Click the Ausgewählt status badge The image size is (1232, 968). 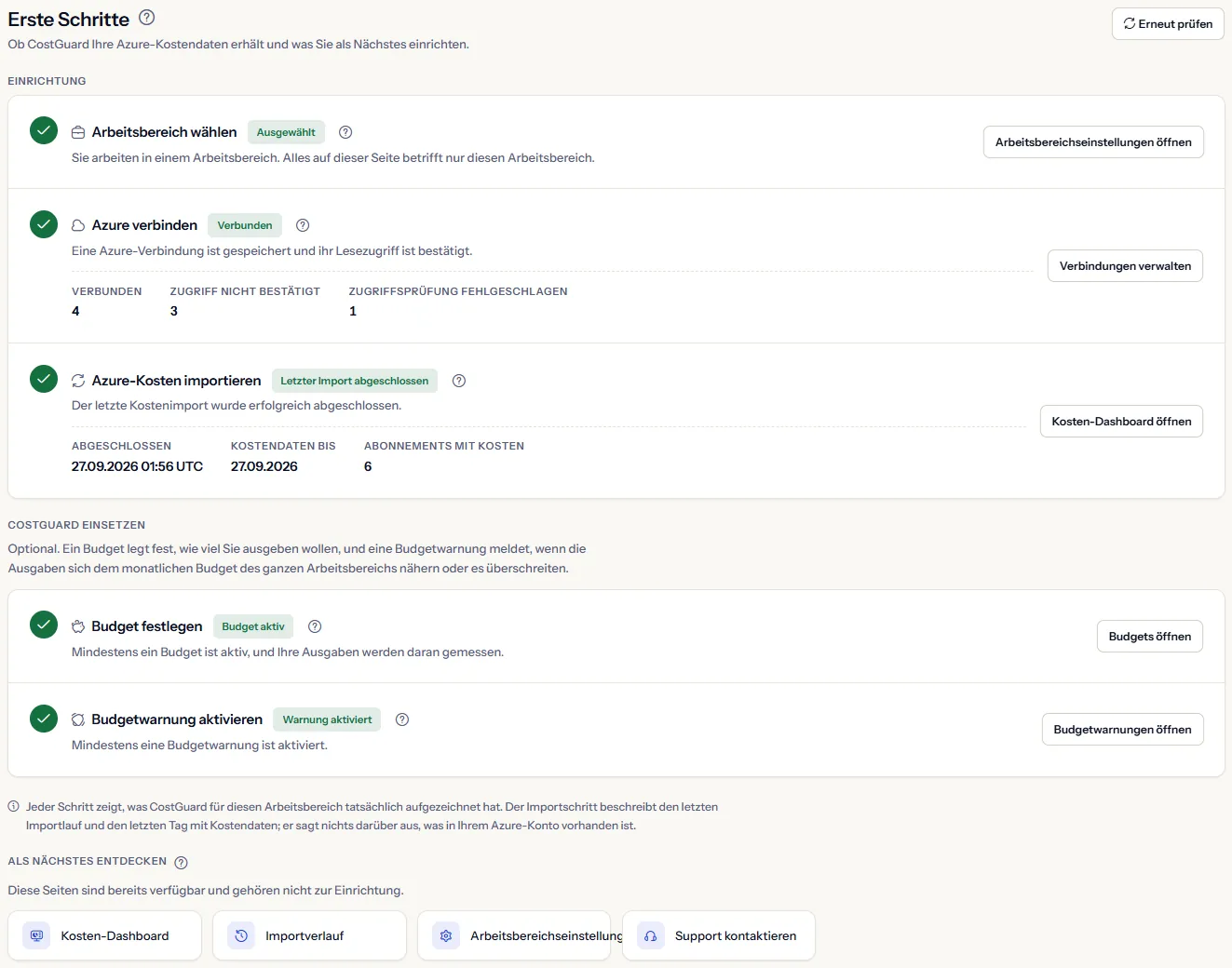pos(286,132)
